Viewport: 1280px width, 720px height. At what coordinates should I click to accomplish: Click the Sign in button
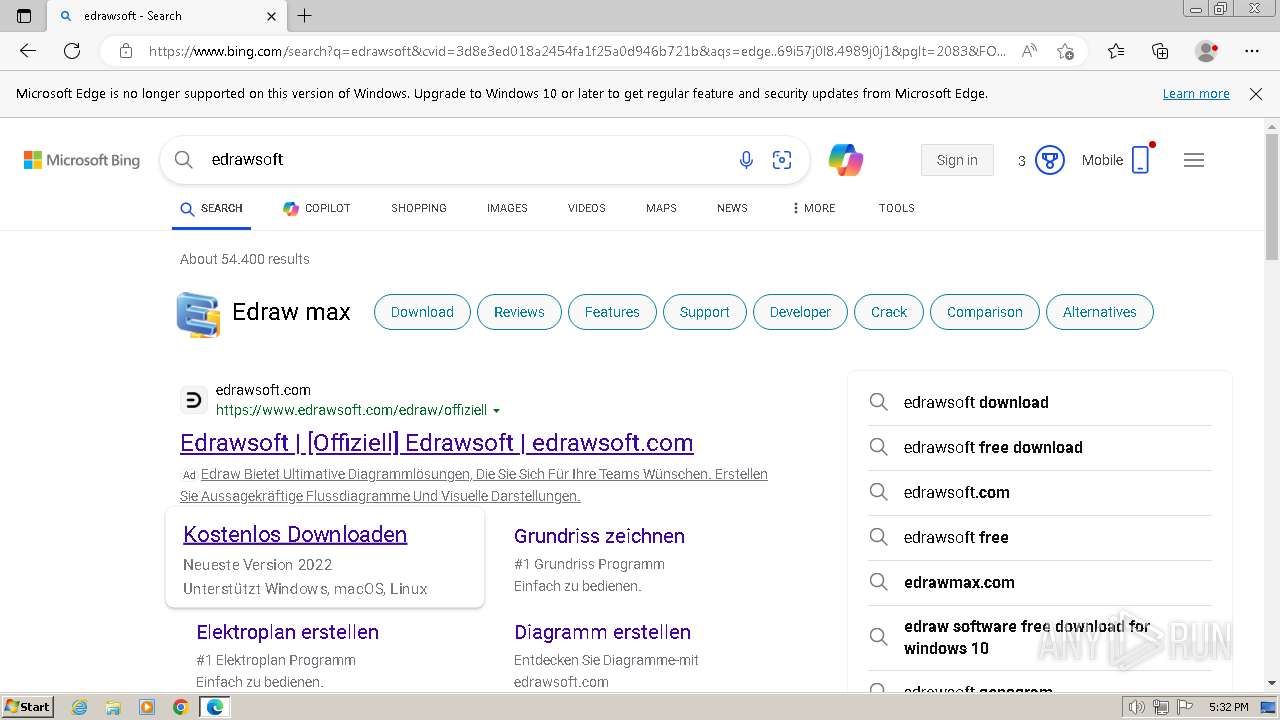click(x=957, y=160)
